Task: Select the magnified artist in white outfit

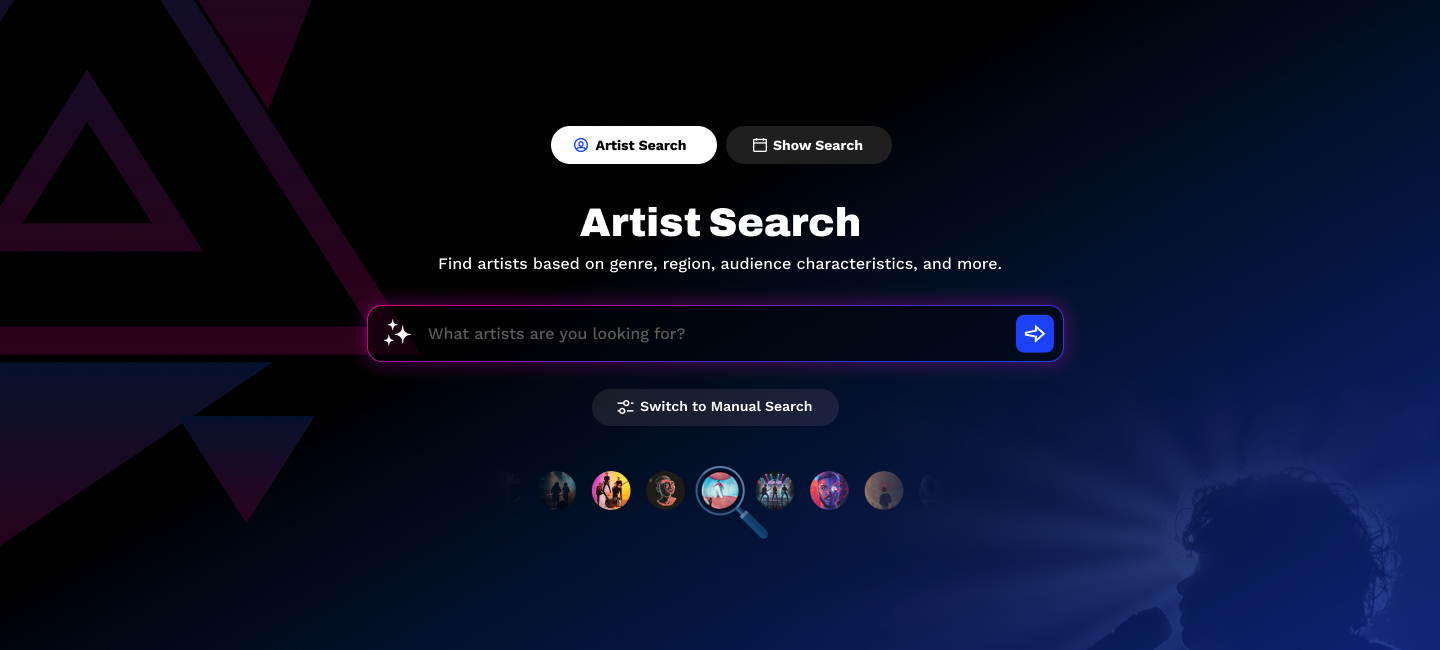Action: [720, 490]
